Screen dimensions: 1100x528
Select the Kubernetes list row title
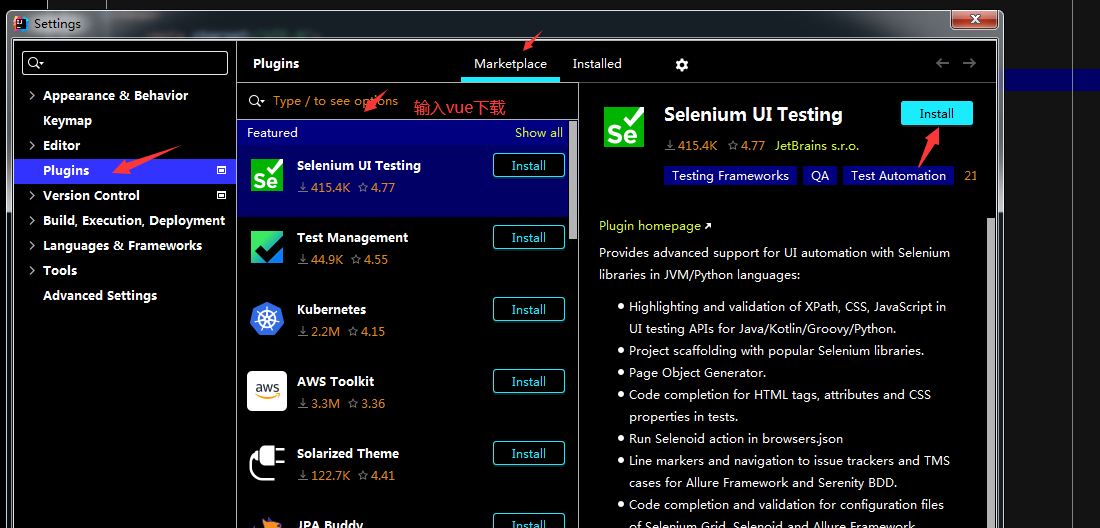click(332, 309)
